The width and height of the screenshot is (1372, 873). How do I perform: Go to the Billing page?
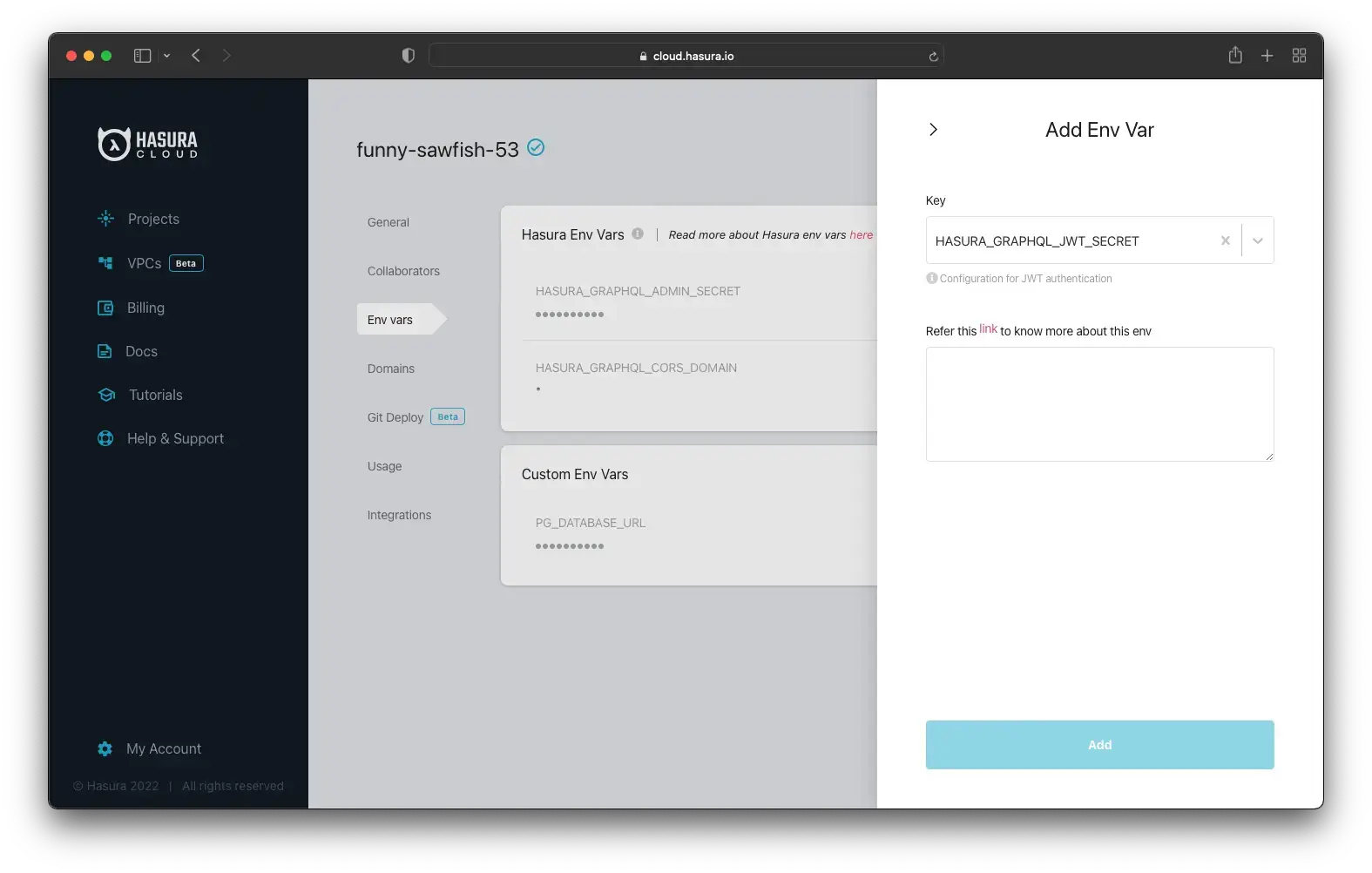145,308
